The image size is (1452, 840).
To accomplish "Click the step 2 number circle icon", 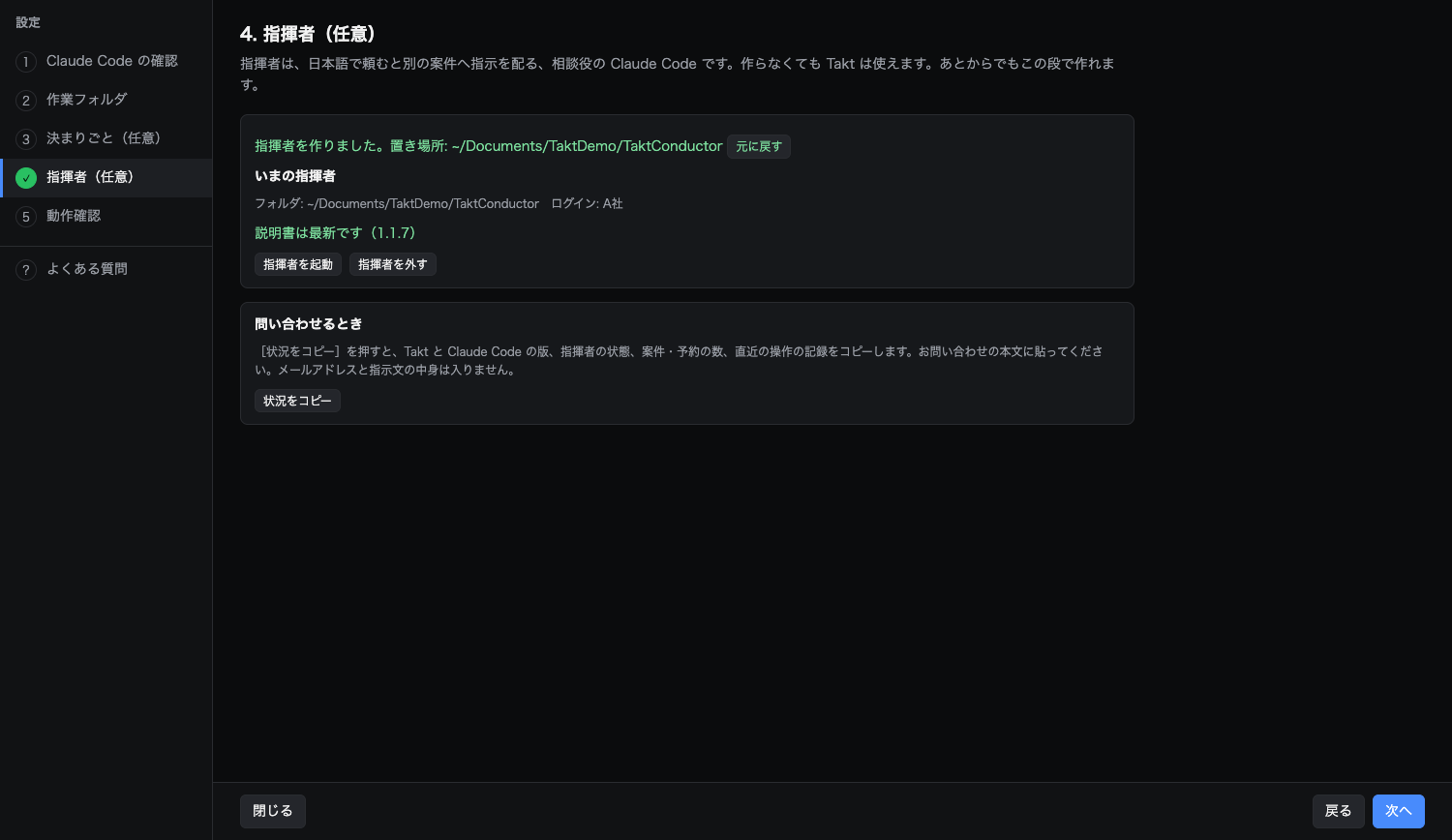I will 26,100.
